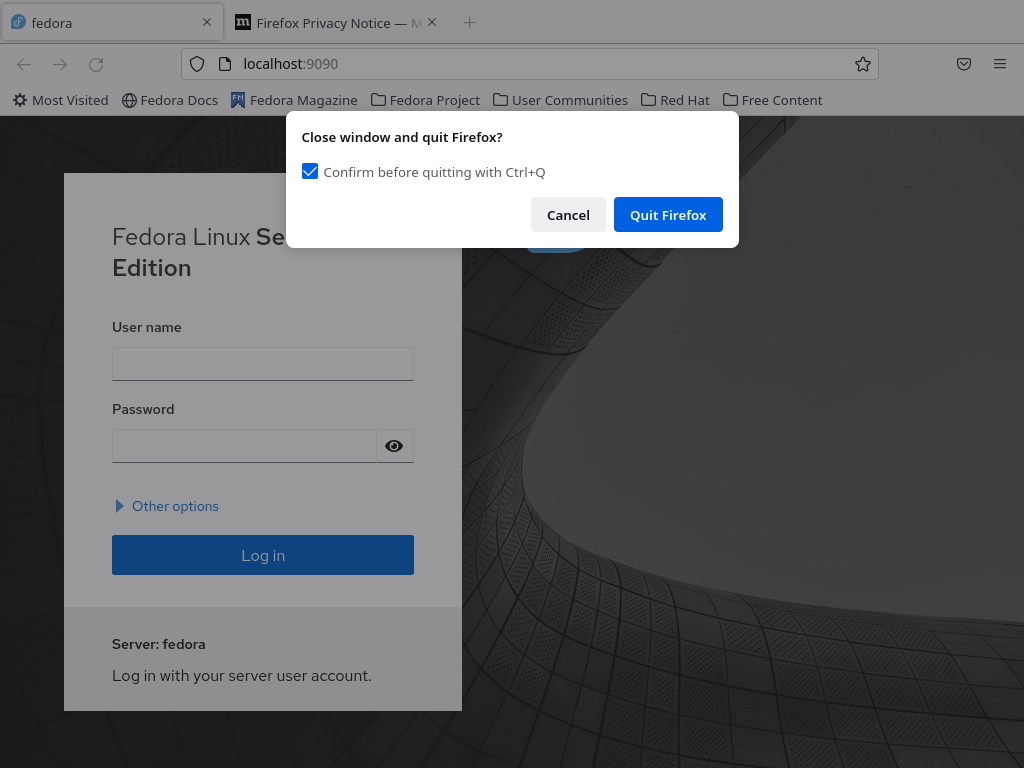The width and height of the screenshot is (1024, 768).
Task: Uncheck Confirm before quitting with Ctrl+Q
Action: click(310, 172)
